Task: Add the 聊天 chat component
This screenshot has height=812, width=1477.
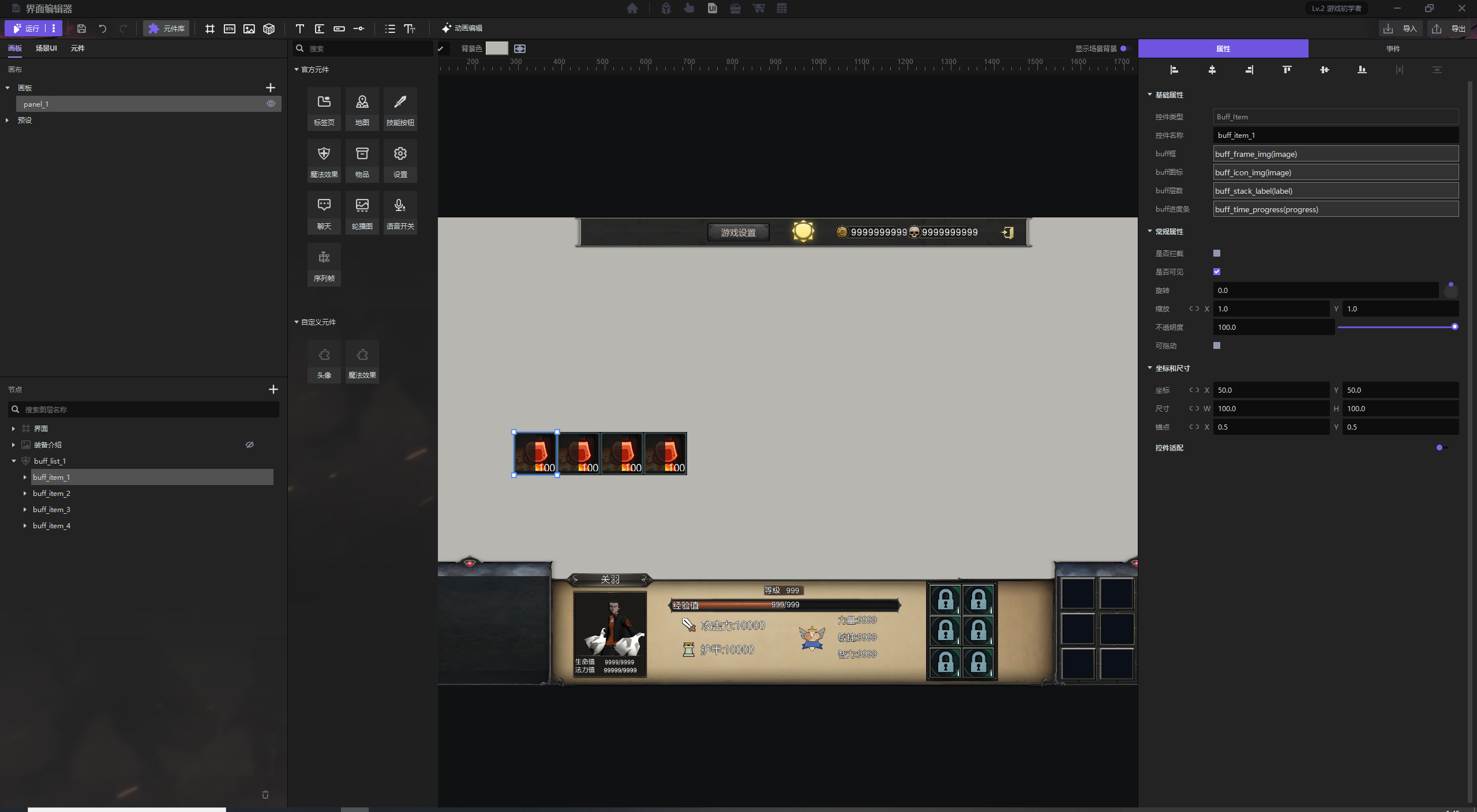Action: coord(324,212)
